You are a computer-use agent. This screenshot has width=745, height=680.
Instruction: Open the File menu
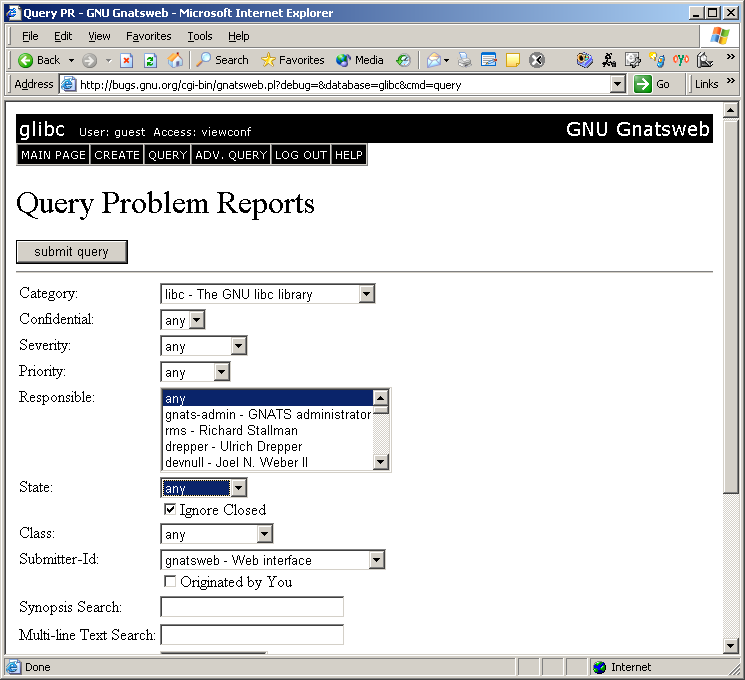point(30,36)
